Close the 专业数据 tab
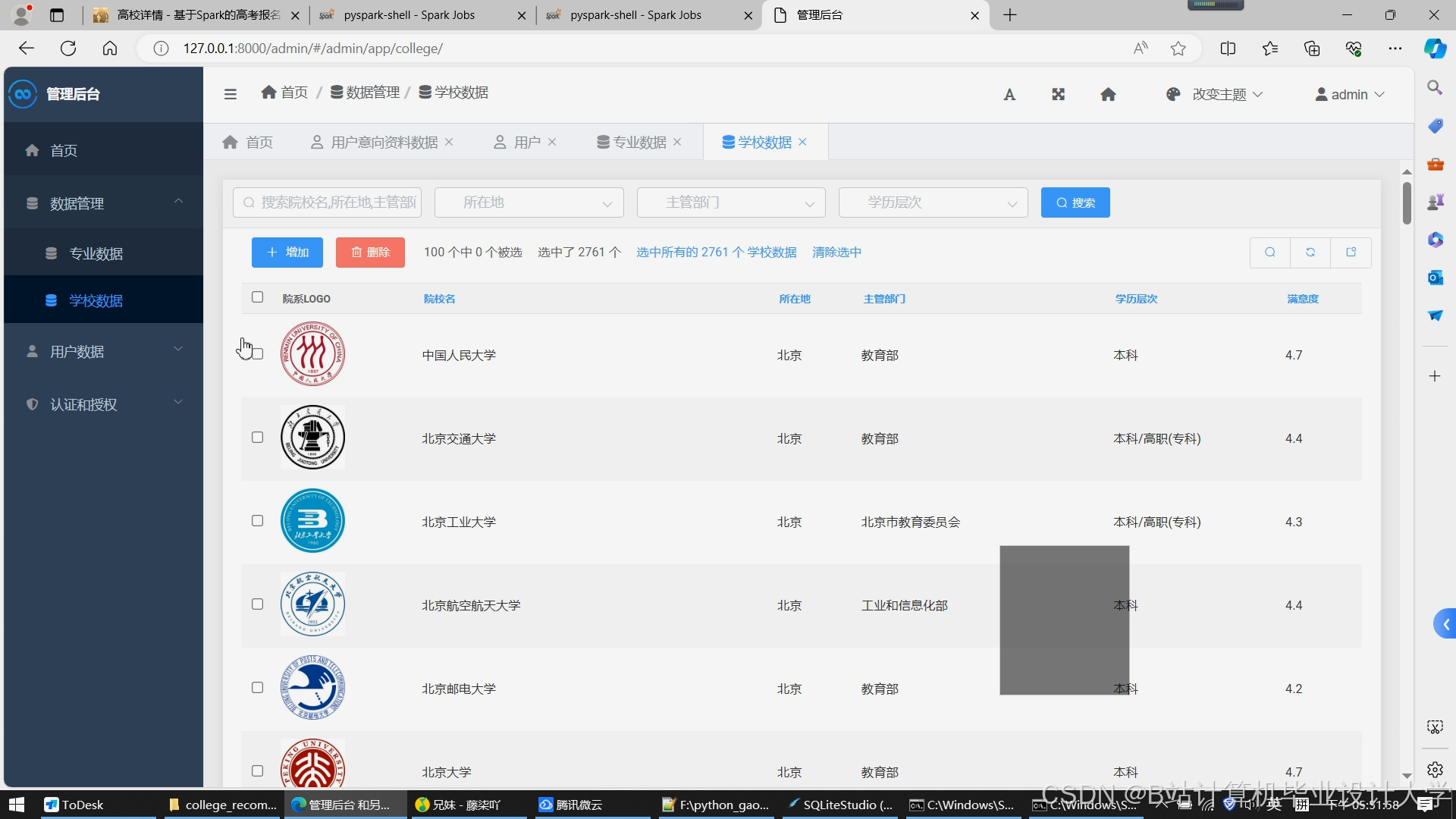1456x819 pixels. (677, 142)
